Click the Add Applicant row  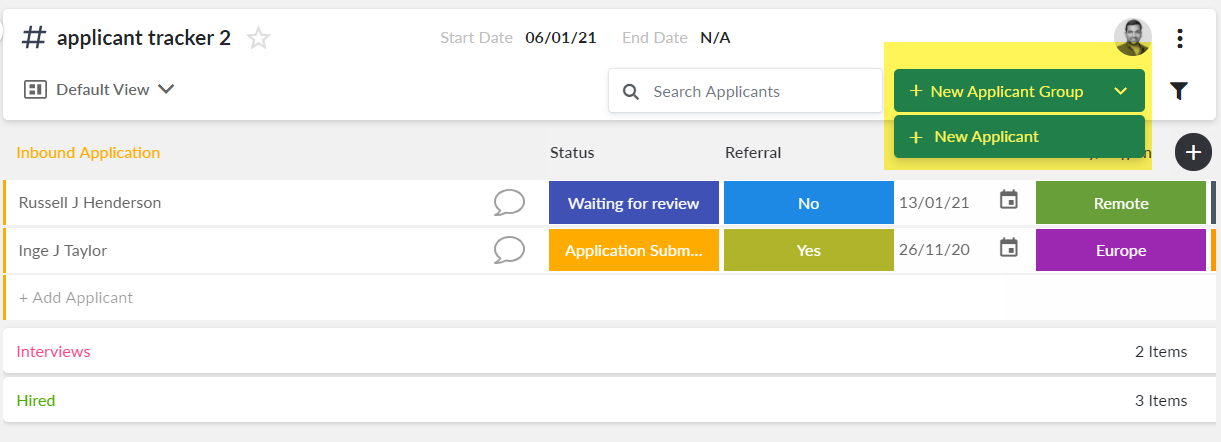610,297
